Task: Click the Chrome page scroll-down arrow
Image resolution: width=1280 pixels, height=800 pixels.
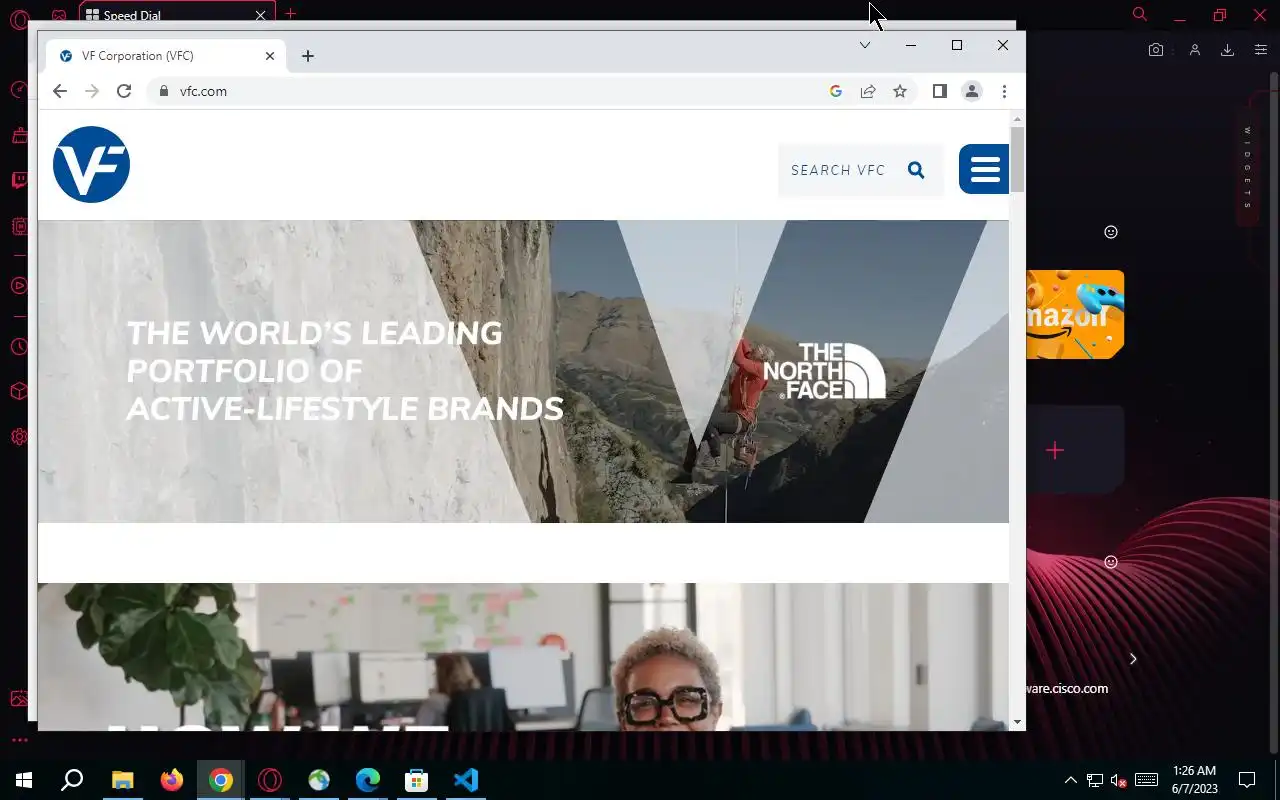Action: coord(1017,721)
